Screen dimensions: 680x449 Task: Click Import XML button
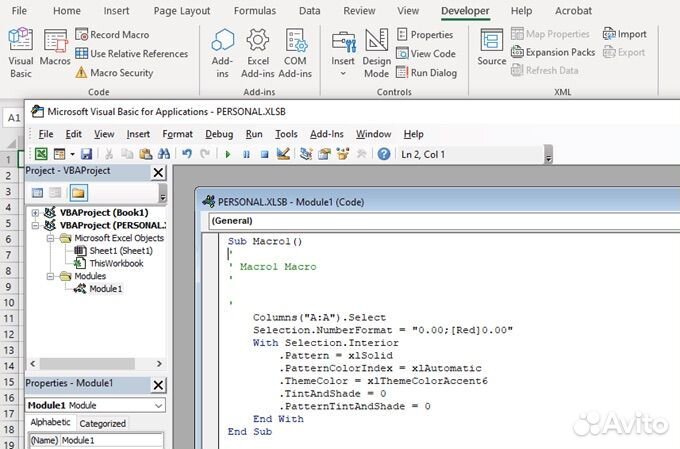pyautogui.click(x=625, y=34)
